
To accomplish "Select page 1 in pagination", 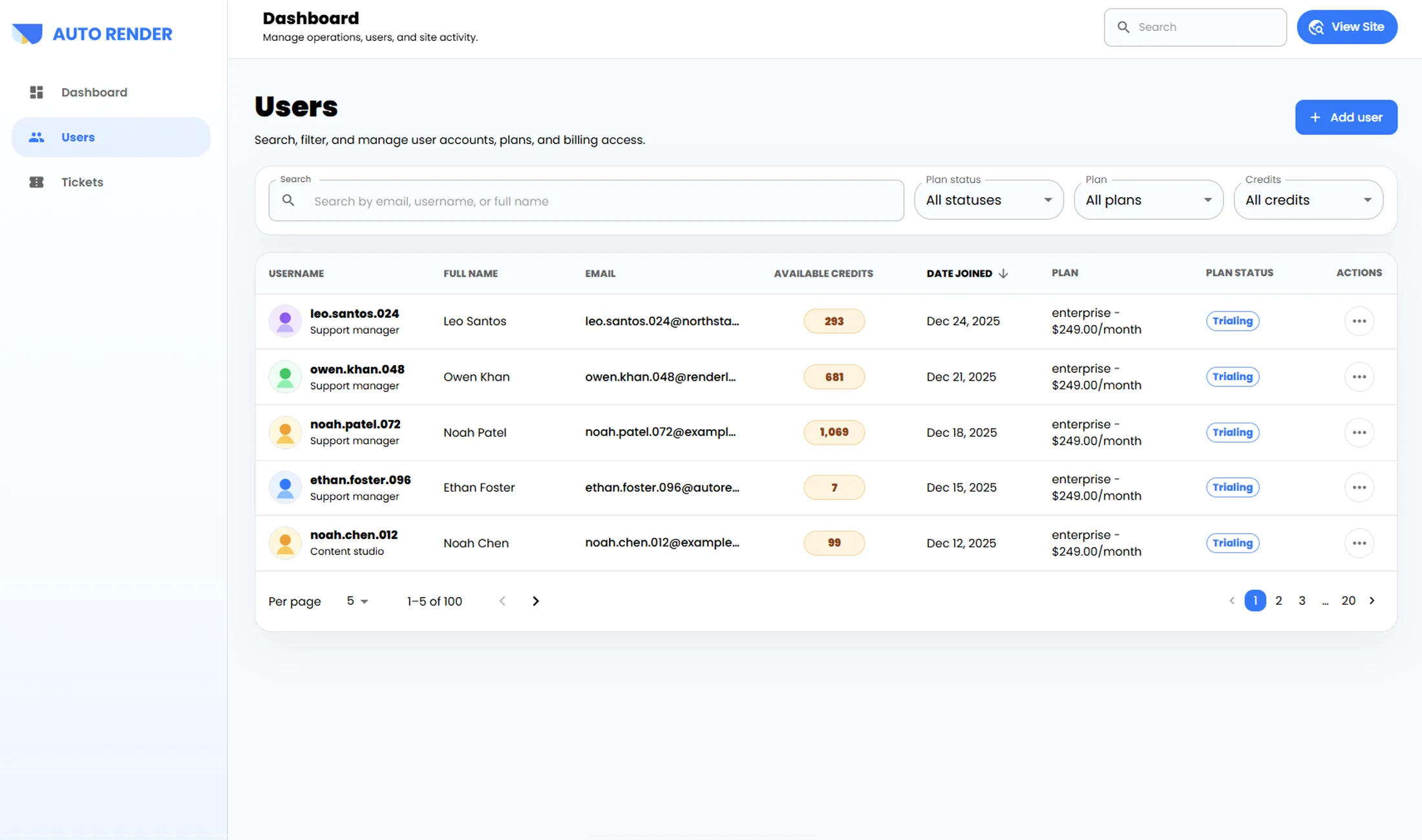I will tap(1255, 600).
